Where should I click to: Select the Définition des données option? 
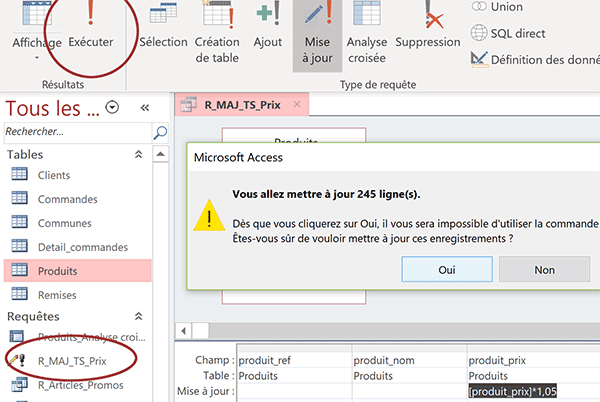(535, 60)
